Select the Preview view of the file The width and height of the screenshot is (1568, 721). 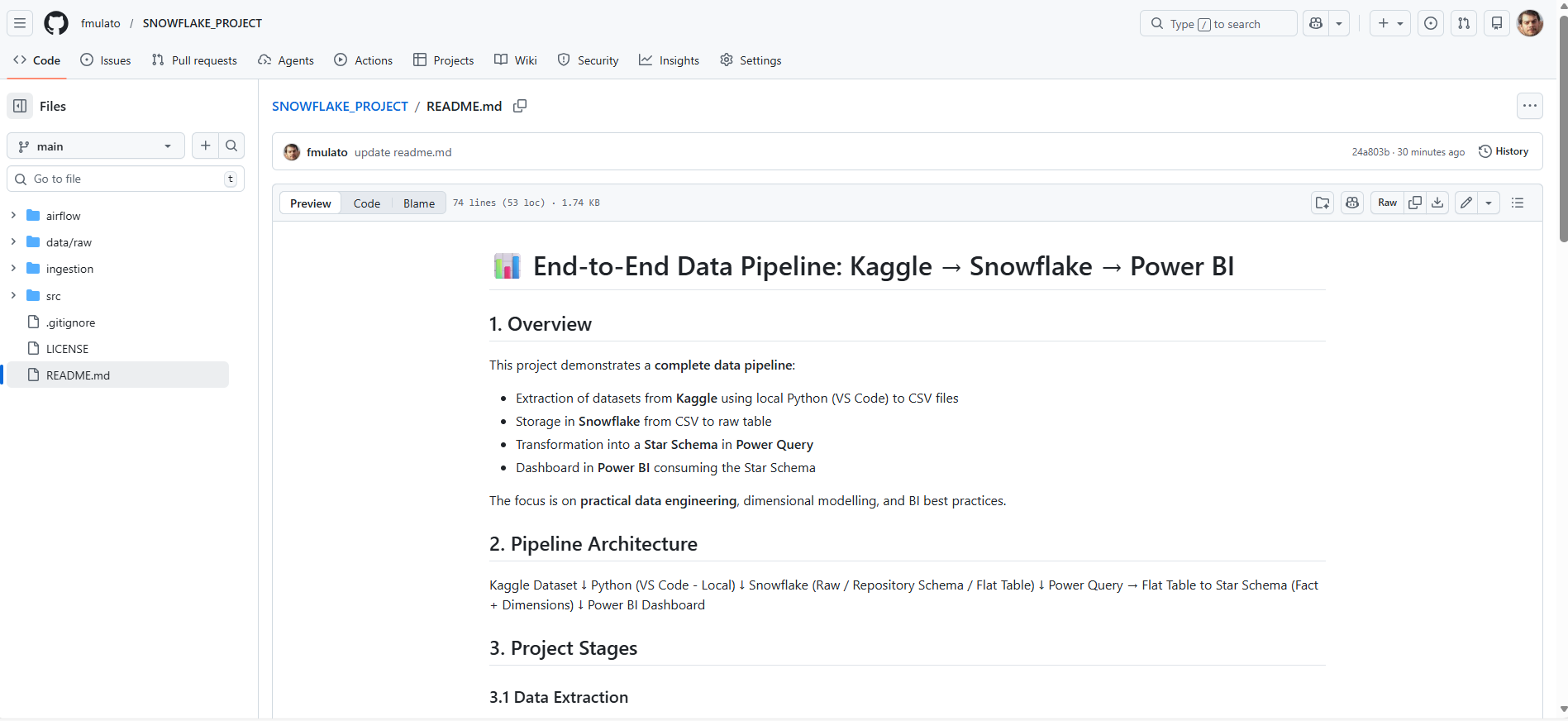pyautogui.click(x=310, y=203)
